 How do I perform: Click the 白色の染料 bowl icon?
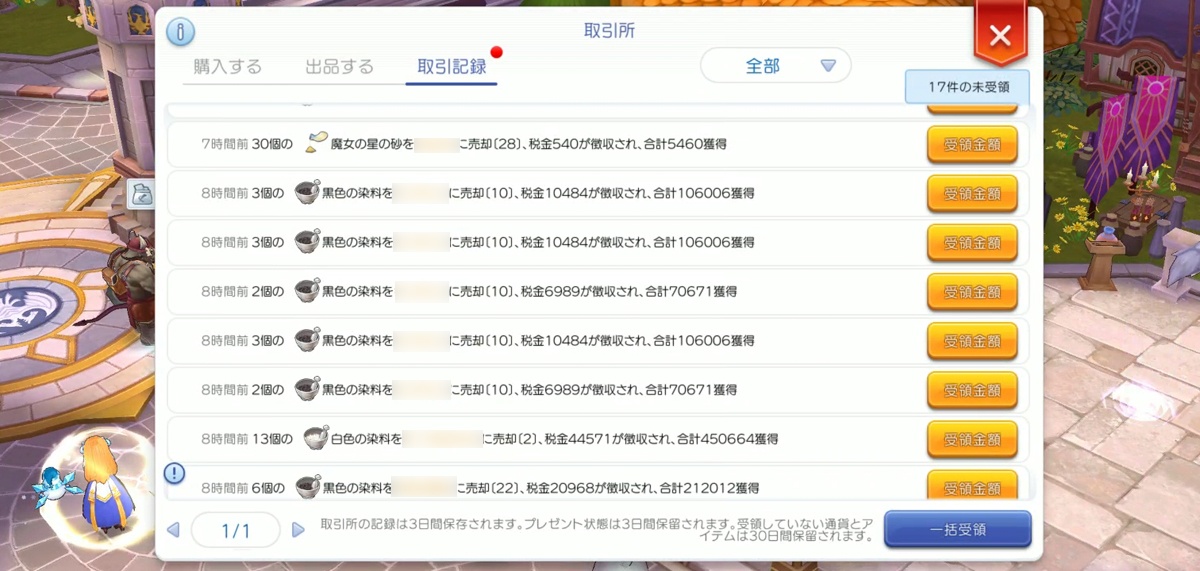[316, 438]
